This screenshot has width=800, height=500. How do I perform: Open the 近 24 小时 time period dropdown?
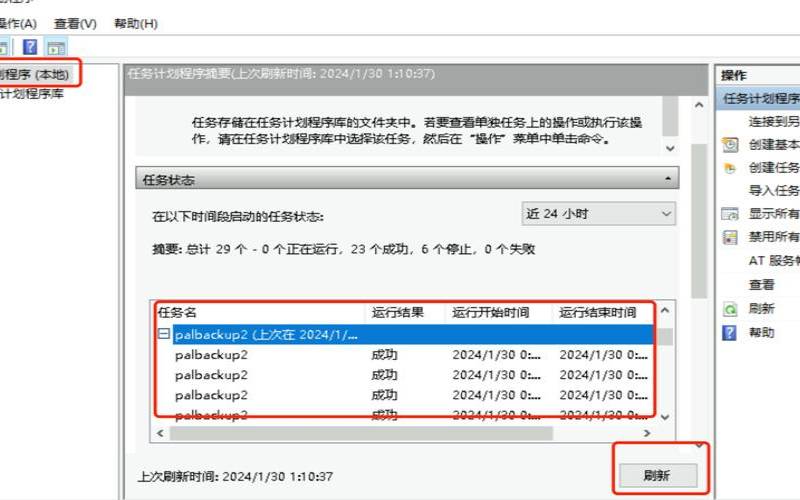coord(598,214)
